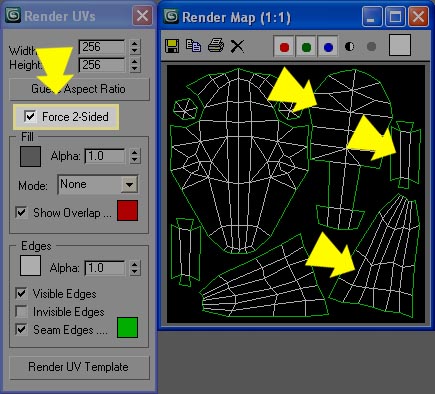Adjust the Fill Alpha spinner
Viewport: 435px width, 394px height.
(x=134, y=156)
